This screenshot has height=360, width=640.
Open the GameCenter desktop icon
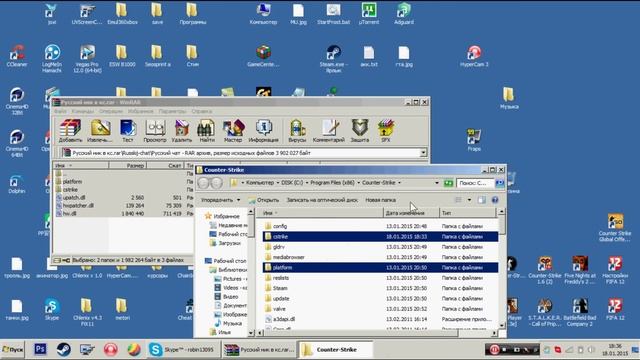pos(263,56)
